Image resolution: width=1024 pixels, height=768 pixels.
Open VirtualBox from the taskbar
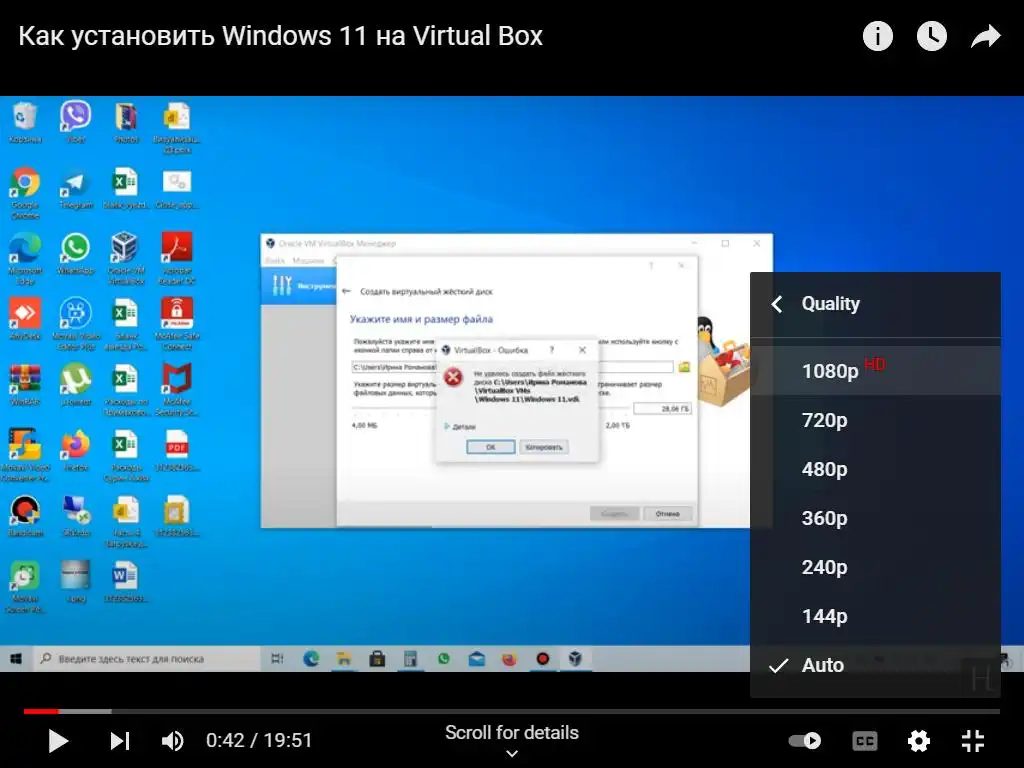(575, 659)
